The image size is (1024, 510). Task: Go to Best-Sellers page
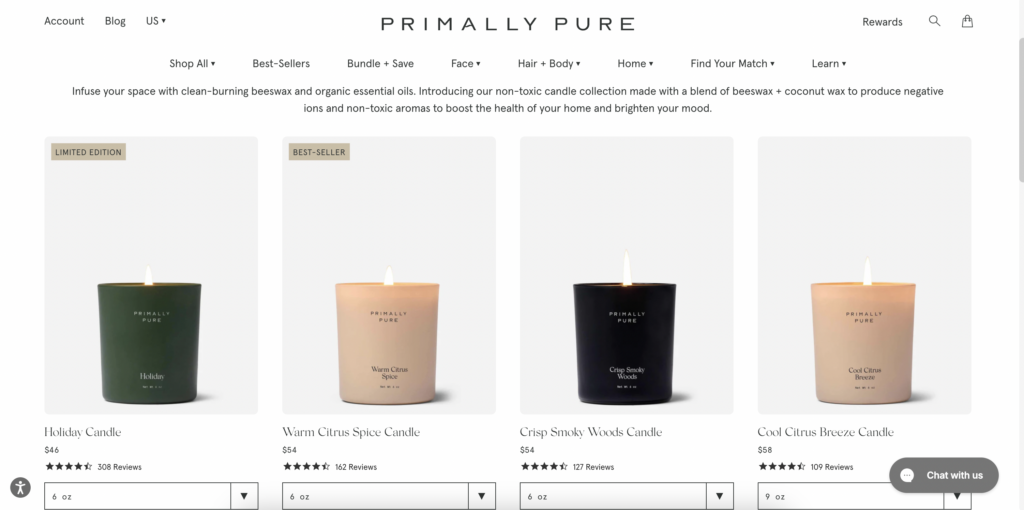pos(281,63)
